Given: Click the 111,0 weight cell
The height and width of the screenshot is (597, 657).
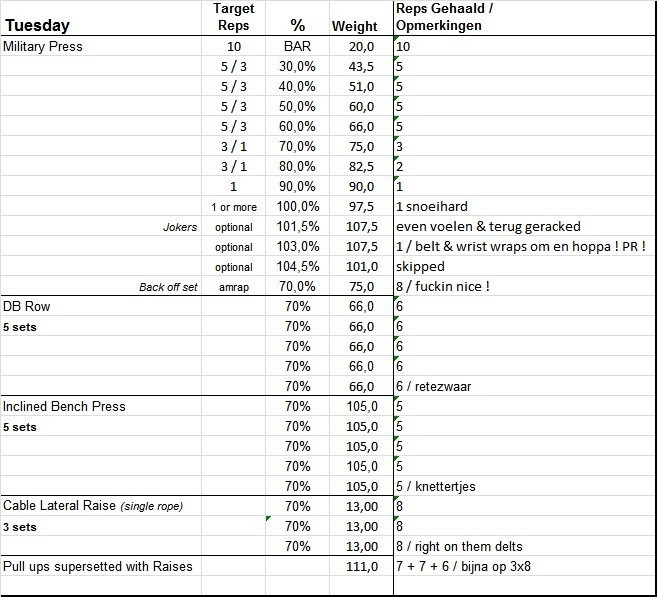Looking at the screenshot, I should click(x=361, y=566).
